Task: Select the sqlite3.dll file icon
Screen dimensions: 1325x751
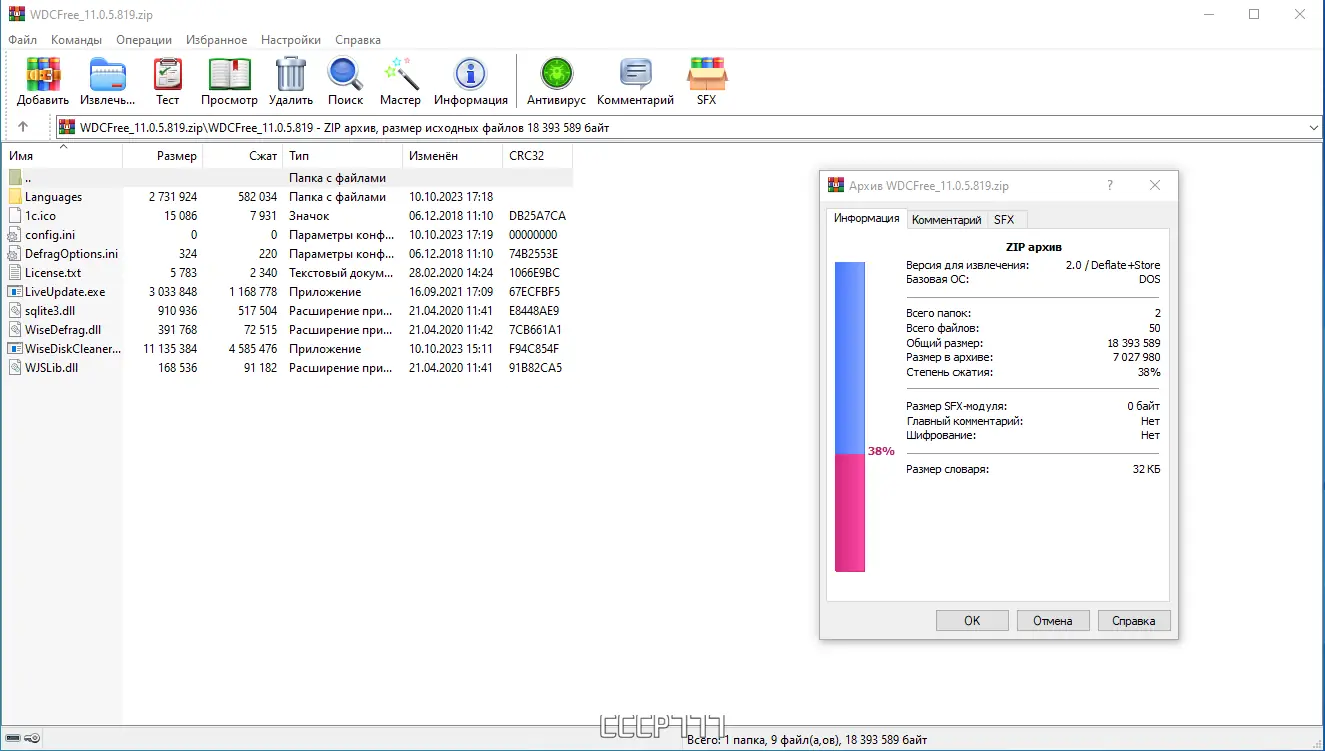Action: [x=15, y=311]
